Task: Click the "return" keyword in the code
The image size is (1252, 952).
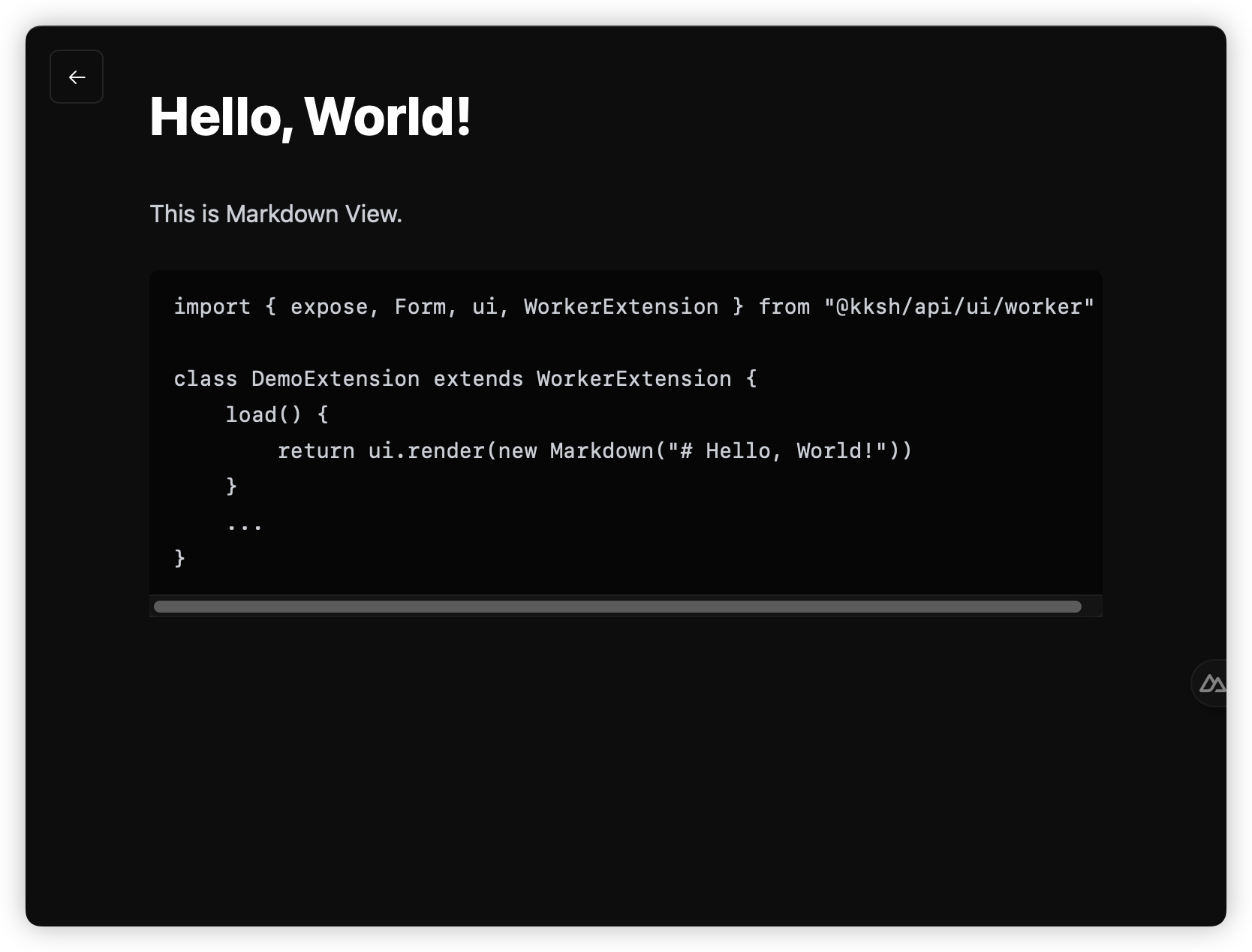Action: tap(316, 451)
